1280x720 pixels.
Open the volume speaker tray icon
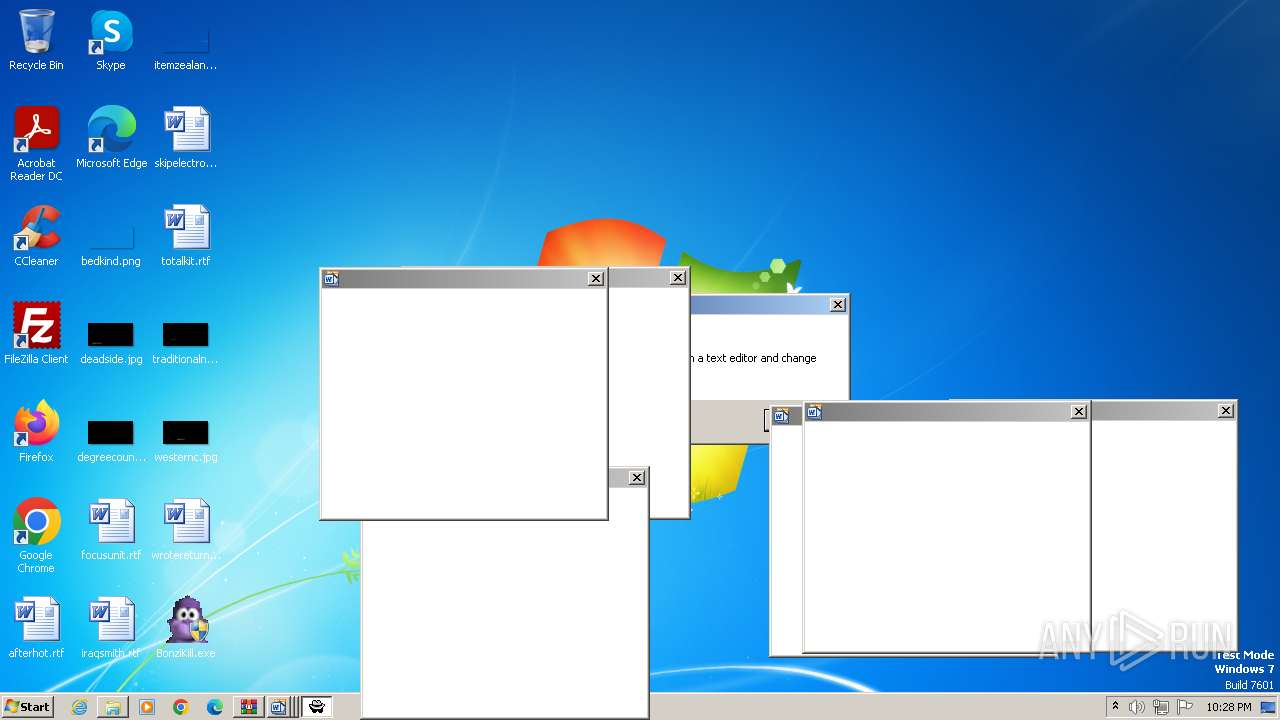(x=1137, y=707)
